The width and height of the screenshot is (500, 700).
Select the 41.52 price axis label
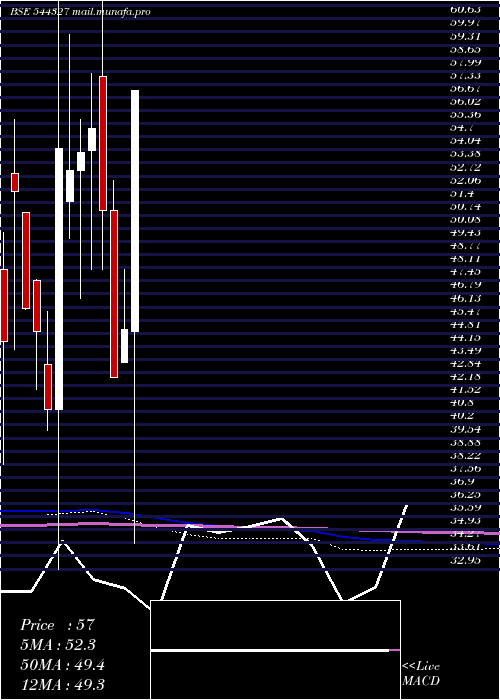coord(466,389)
